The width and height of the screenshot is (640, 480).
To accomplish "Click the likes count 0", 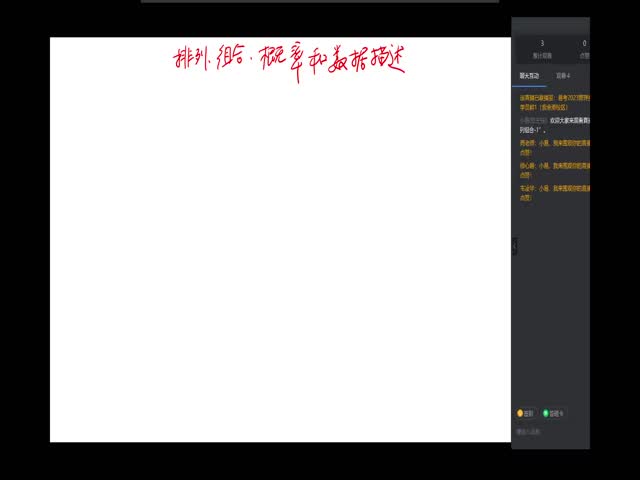I will coord(584,43).
